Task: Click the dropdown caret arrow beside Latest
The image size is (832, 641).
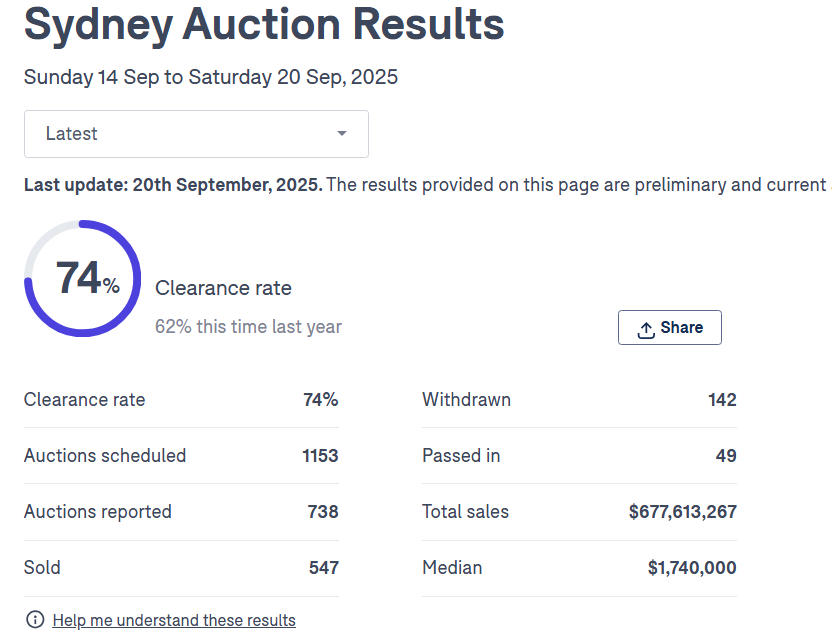Action: 342,134
